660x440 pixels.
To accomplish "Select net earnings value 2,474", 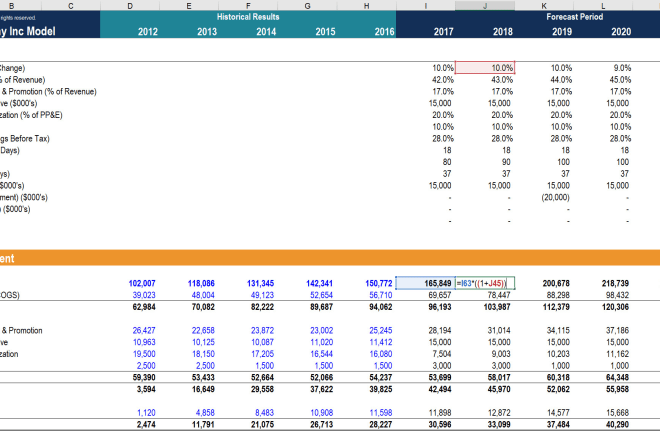I will click(x=146, y=425).
